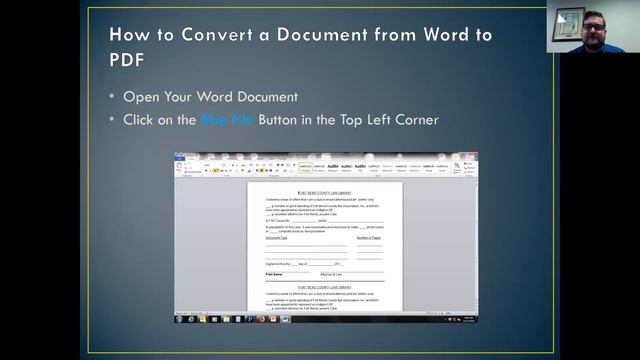Click the Word document vertical scrollbar

tap(476, 244)
